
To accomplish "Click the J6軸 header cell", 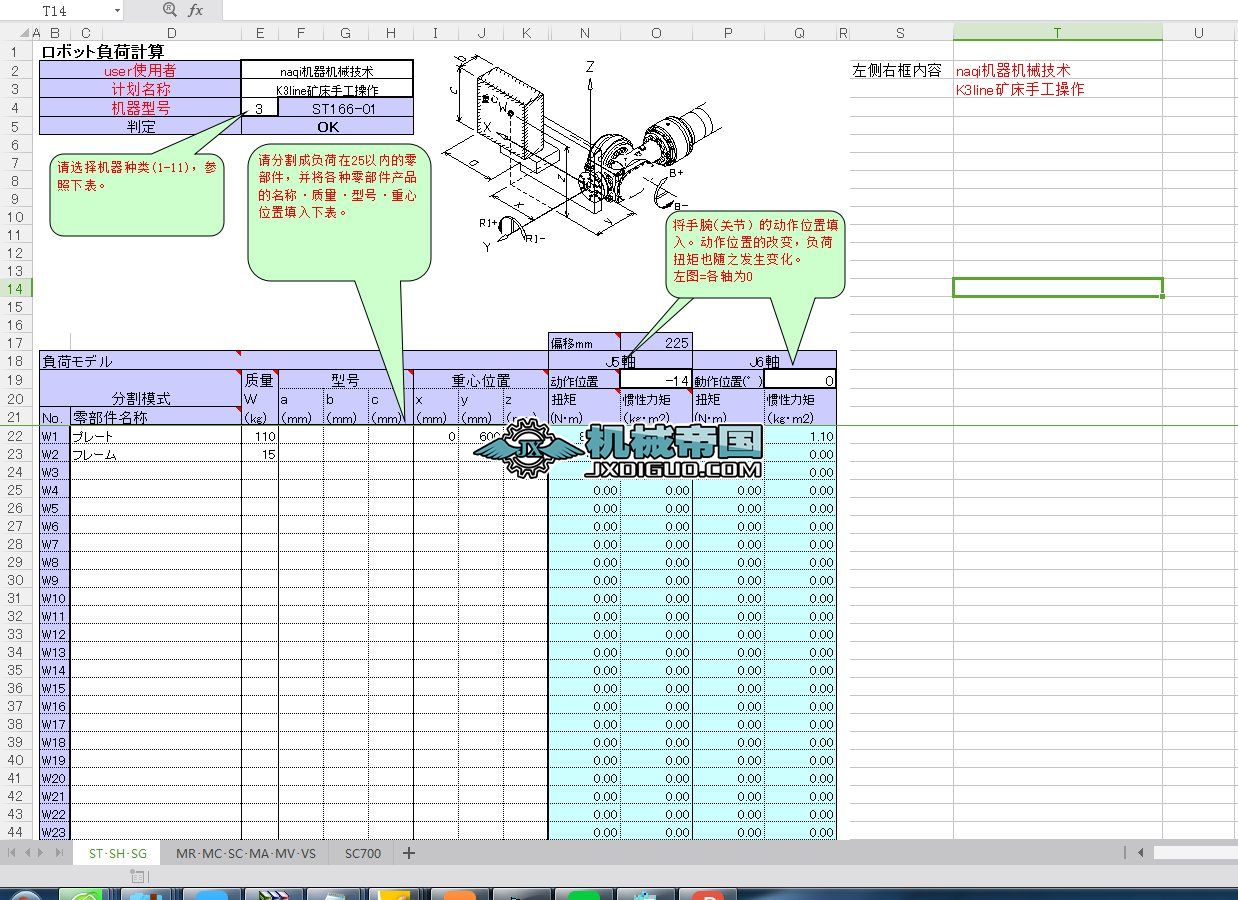I will [765, 361].
